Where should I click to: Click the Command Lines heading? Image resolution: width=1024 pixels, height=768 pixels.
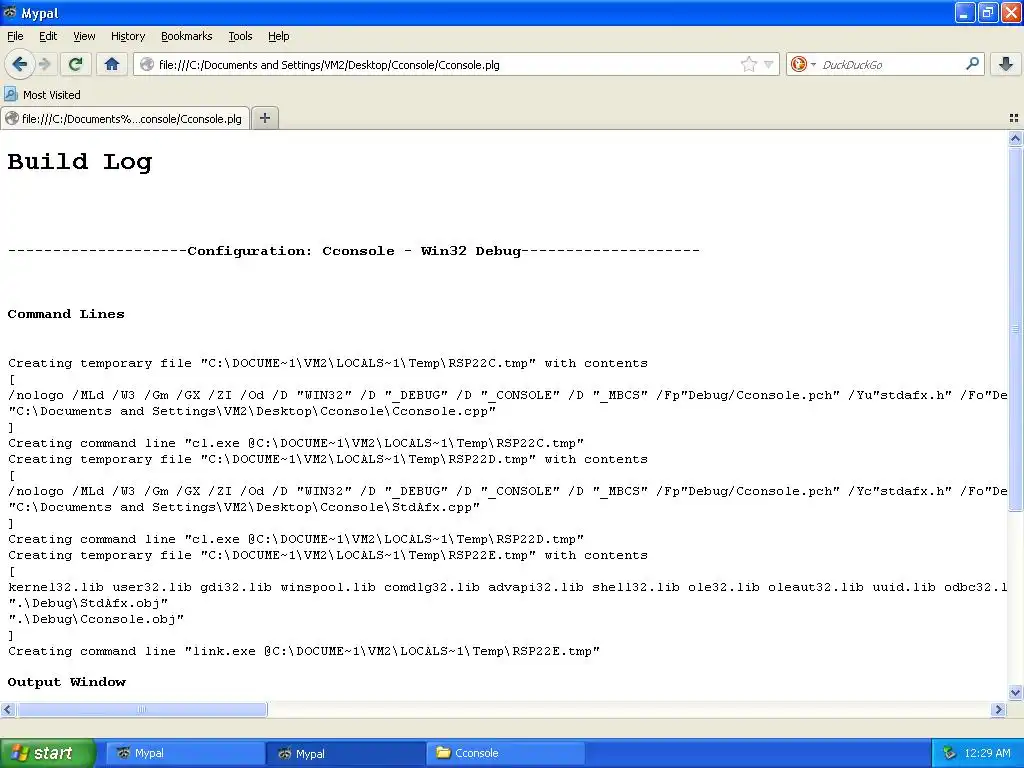(x=66, y=314)
